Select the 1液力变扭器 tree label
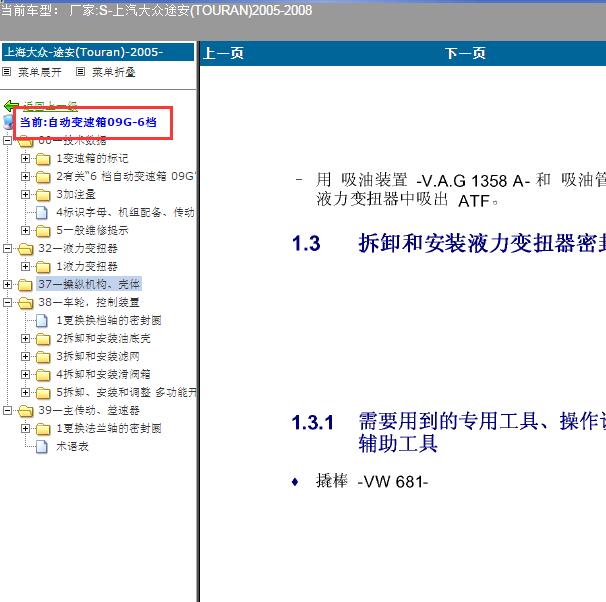The height and width of the screenshot is (602, 606). [x=87, y=267]
